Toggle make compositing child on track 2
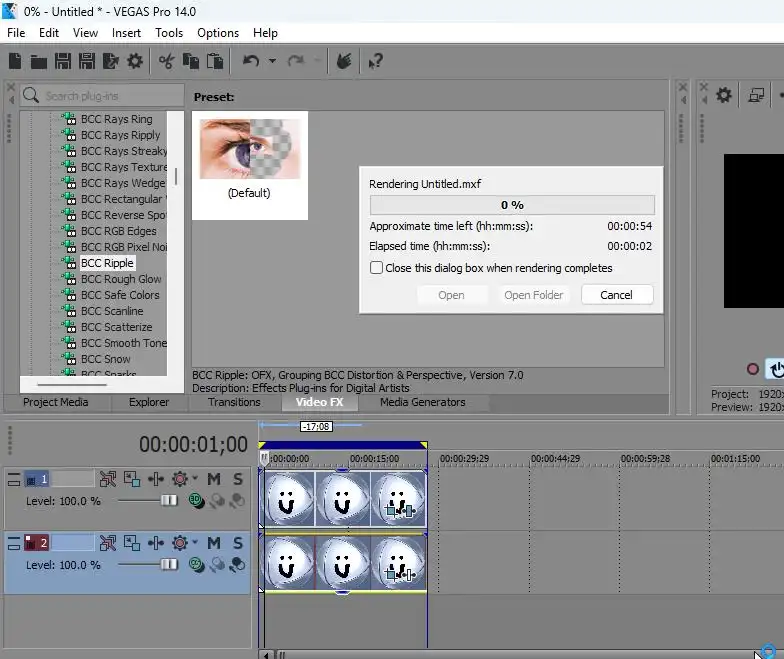Viewport: 784px width, 659px height. [238, 564]
